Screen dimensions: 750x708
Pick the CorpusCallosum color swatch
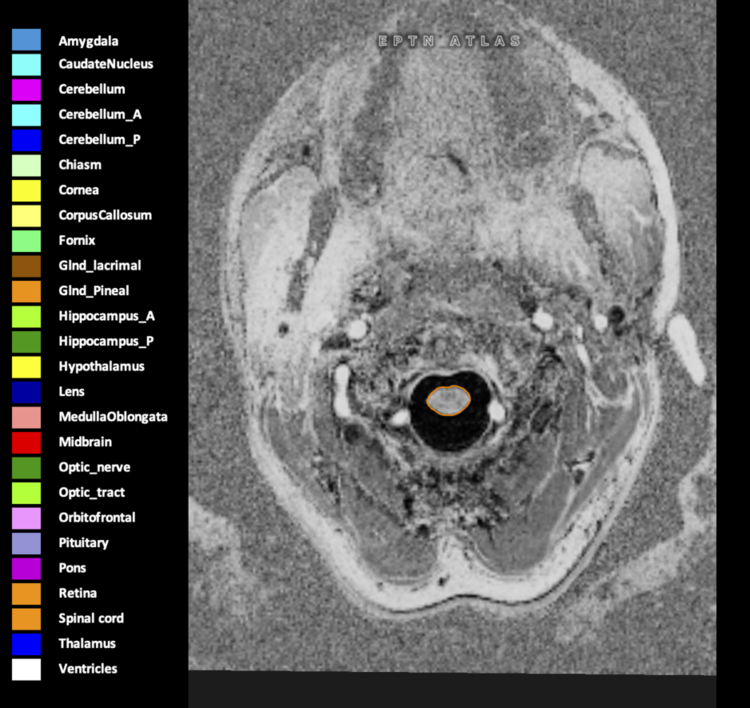26,216
